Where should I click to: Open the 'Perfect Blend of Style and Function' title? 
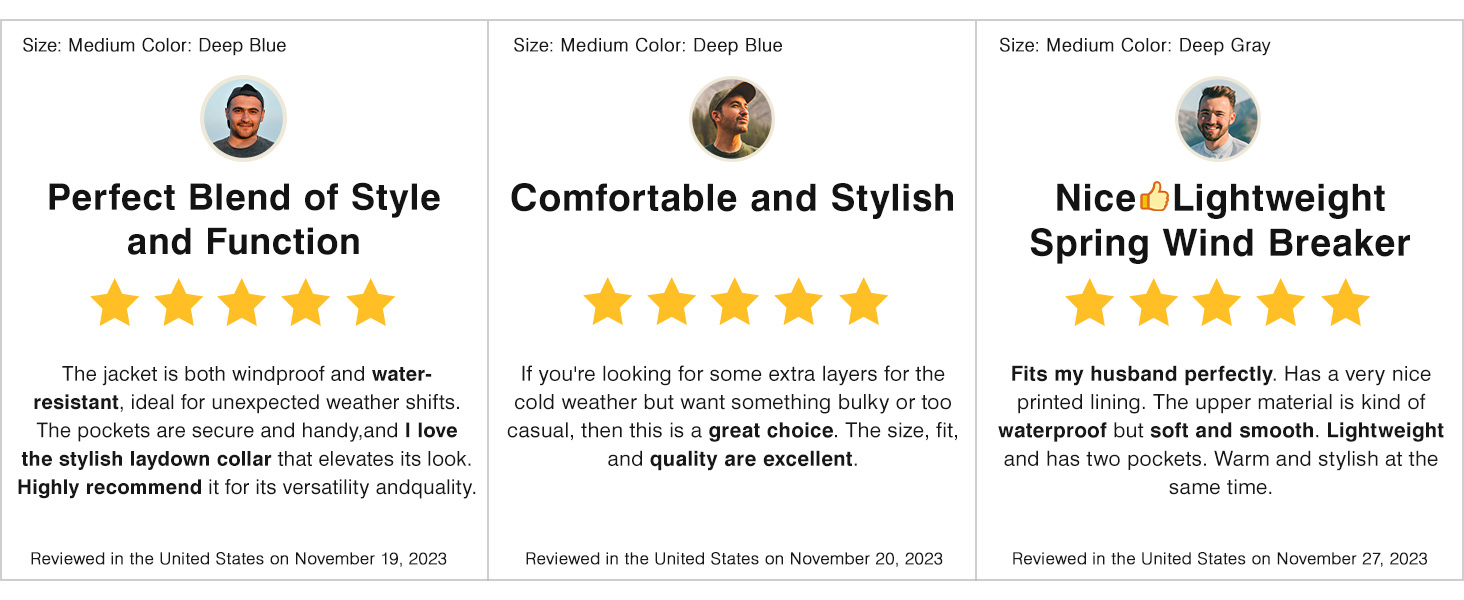pyautogui.click(x=244, y=219)
